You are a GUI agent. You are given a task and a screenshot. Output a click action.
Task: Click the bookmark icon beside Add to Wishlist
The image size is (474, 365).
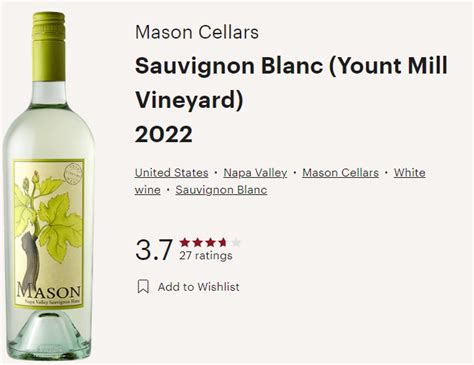pyautogui.click(x=143, y=286)
